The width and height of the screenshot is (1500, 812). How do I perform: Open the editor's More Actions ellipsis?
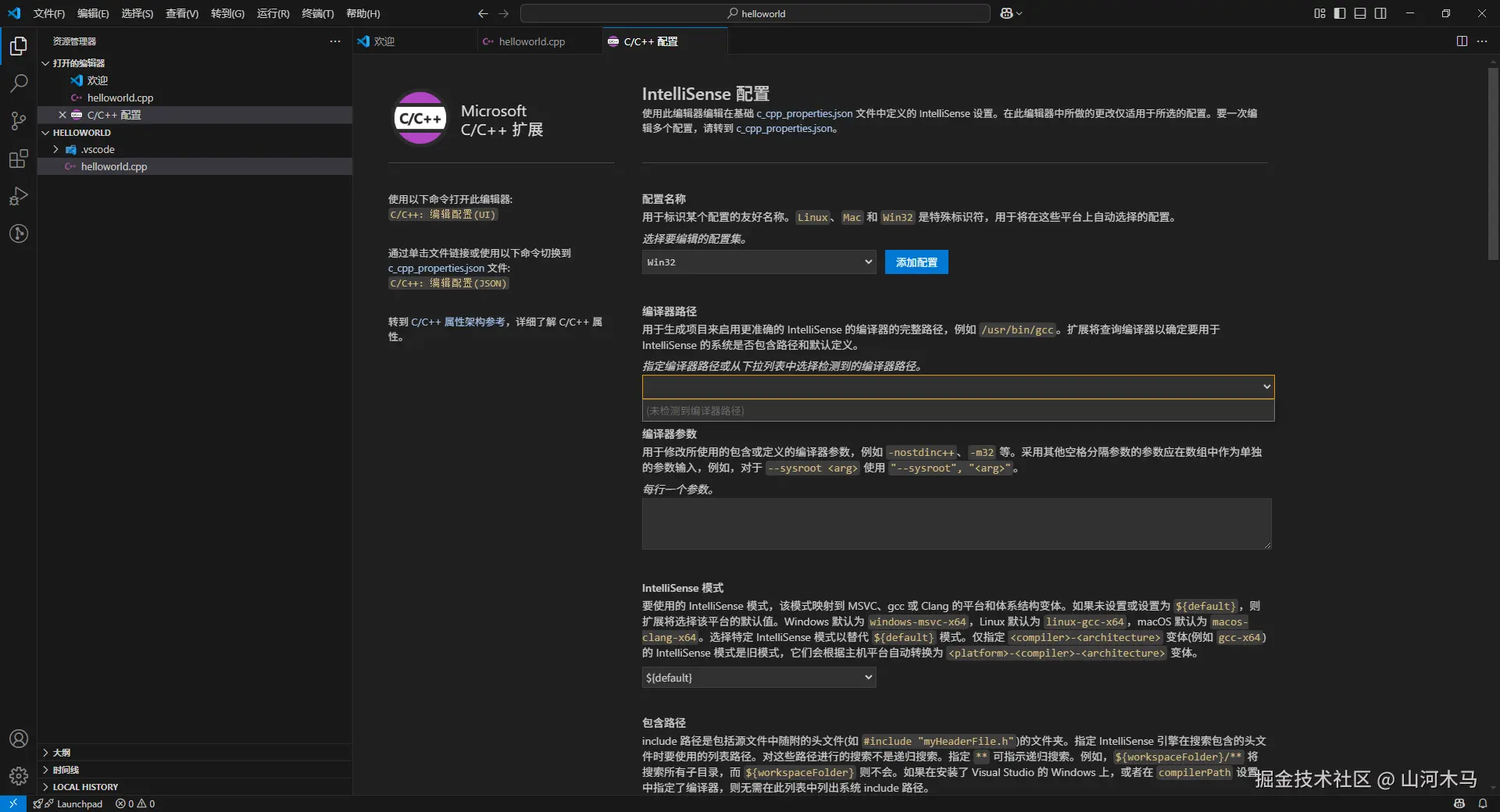pyautogui.click(x=1482, y=41)
